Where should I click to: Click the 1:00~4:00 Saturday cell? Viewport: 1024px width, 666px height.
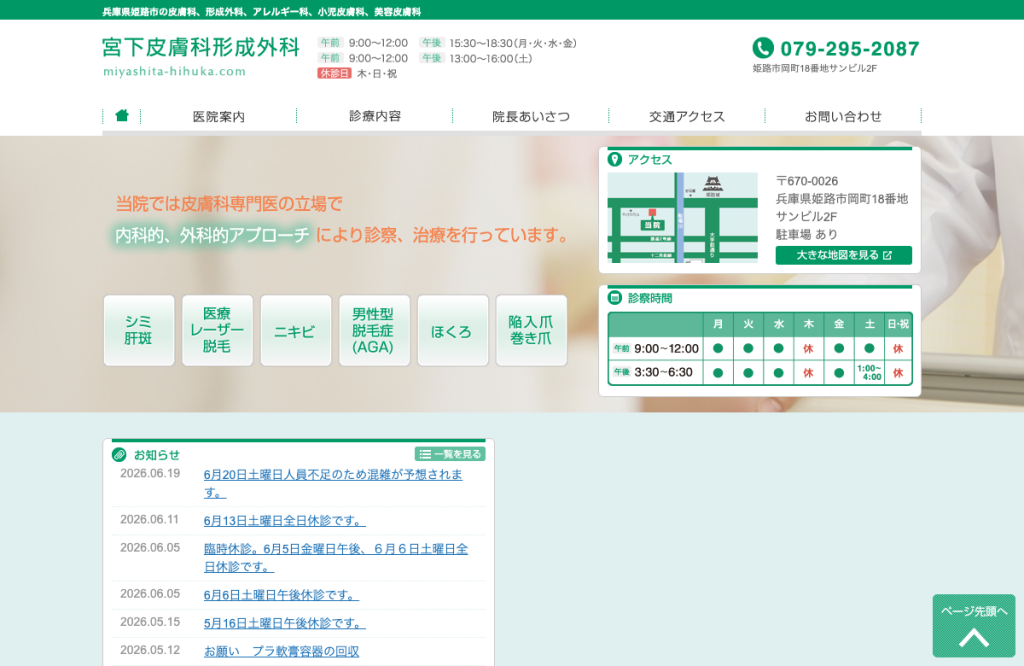[x=869, y=373]
